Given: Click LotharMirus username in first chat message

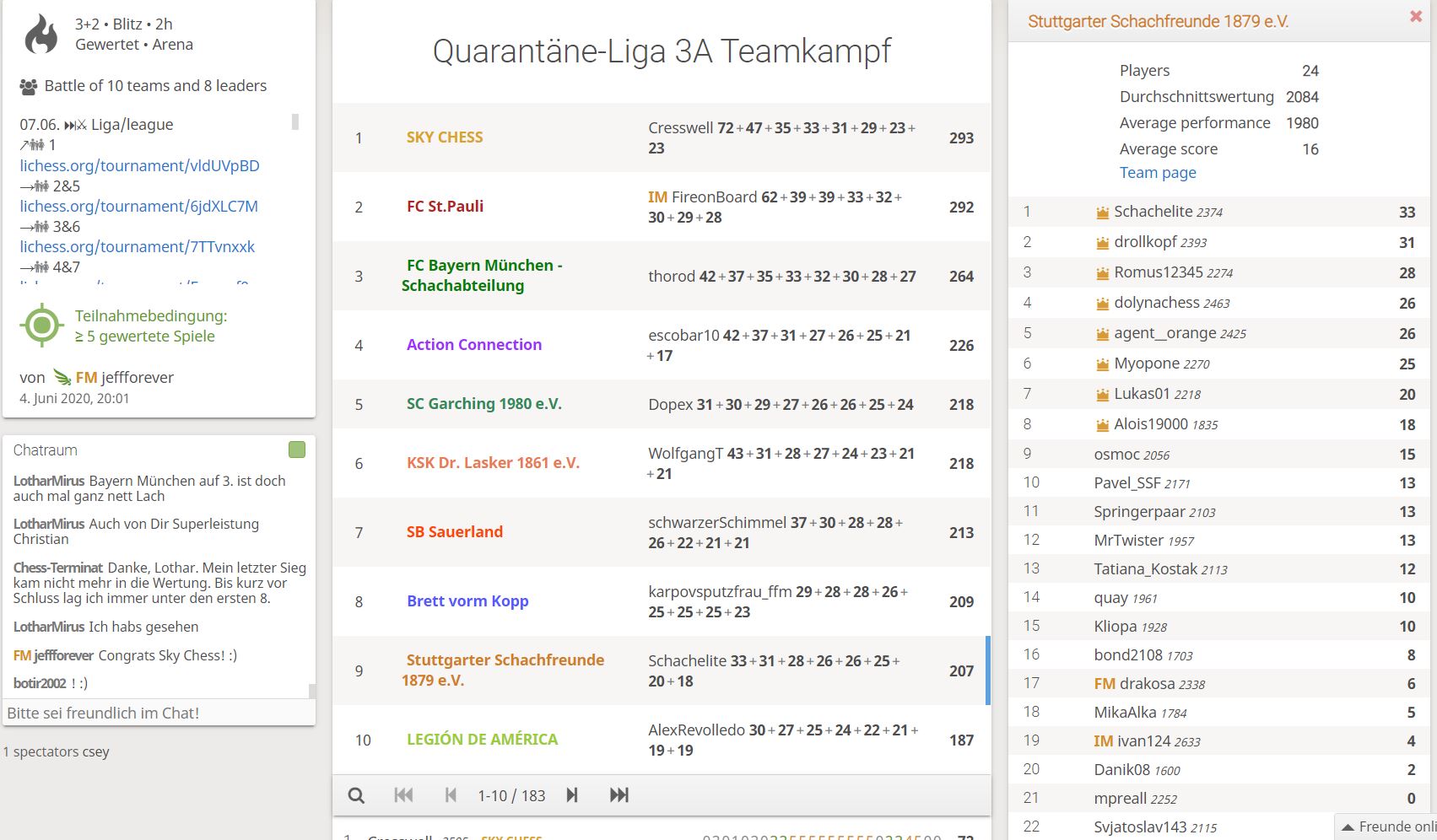Looking at the screenshot, I should (x=49, y=482).
